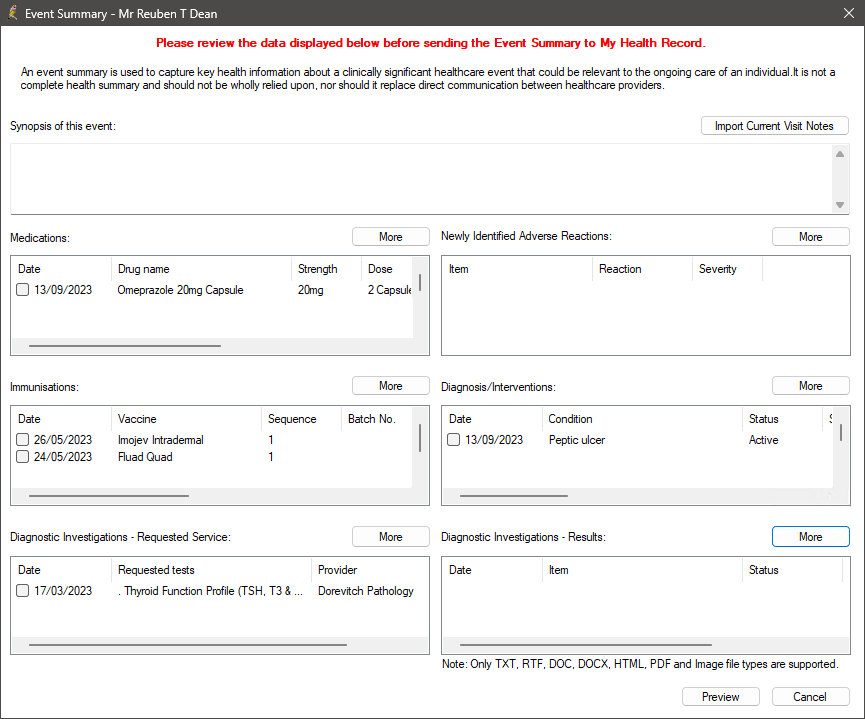This screenshot has height=719, width=865.
Task: Select the Omeprazole 20mg Capsule text
Action: 180,290
